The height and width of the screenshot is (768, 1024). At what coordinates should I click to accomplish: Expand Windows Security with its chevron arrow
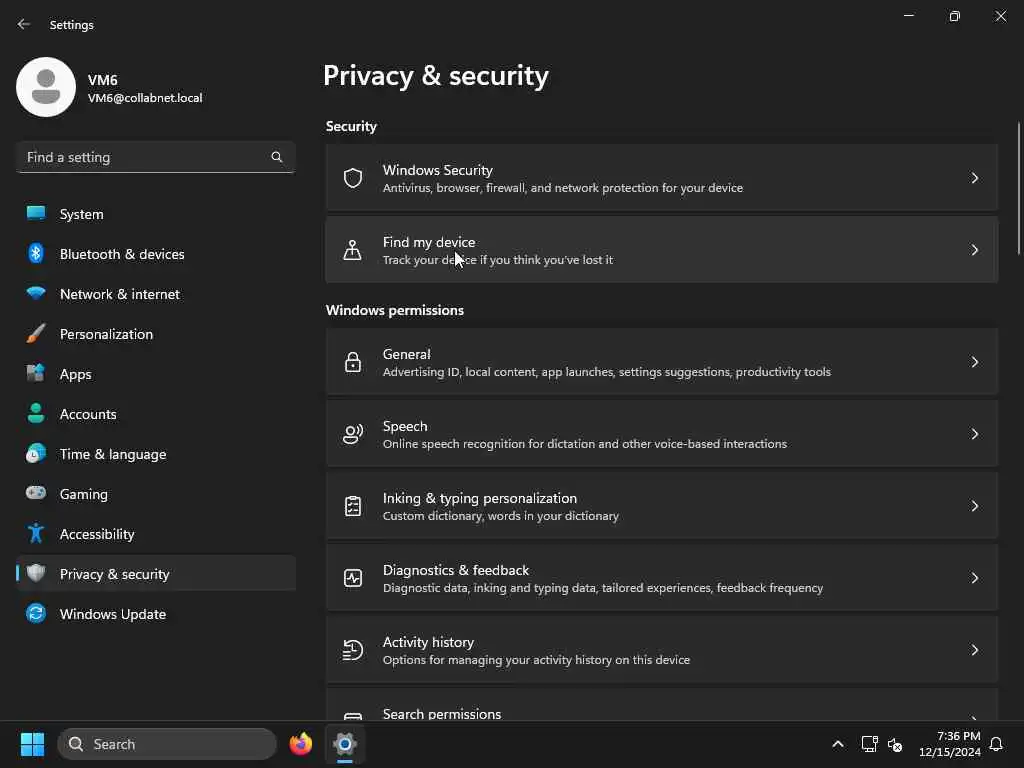975,178
